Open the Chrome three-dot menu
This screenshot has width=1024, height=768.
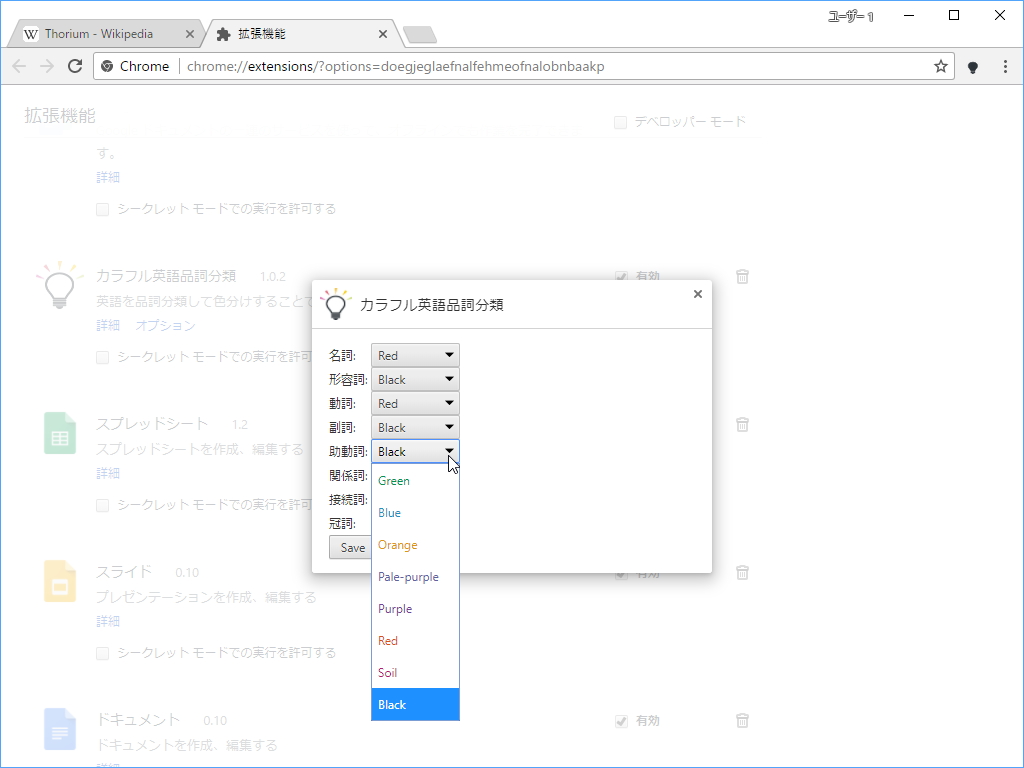click(1005, 65)
